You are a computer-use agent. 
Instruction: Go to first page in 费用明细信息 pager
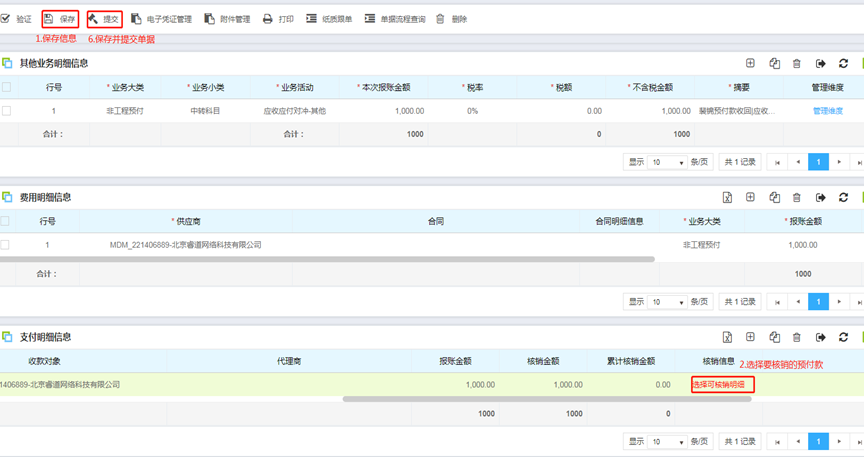(x=777, y=302)
